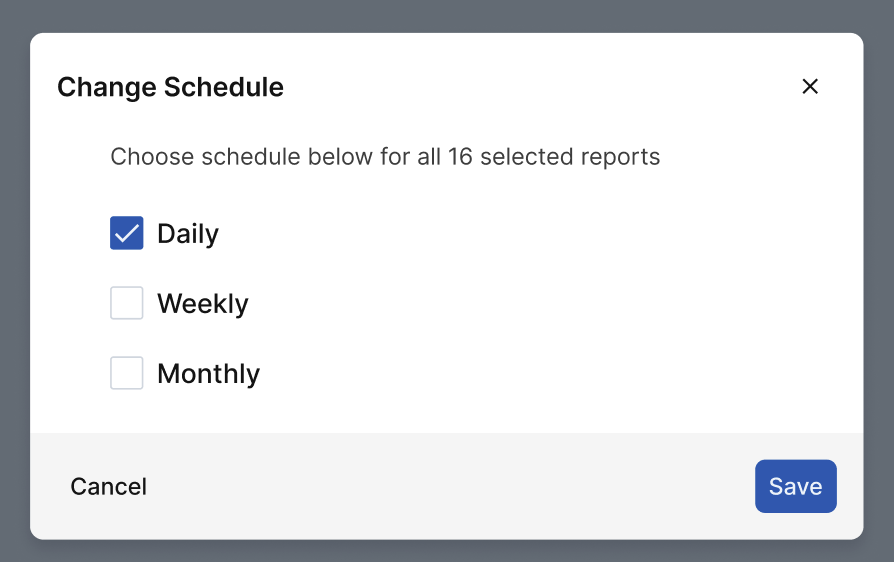
Task: Close the Change Schedule dialog with X
Action: click(810, 87)
